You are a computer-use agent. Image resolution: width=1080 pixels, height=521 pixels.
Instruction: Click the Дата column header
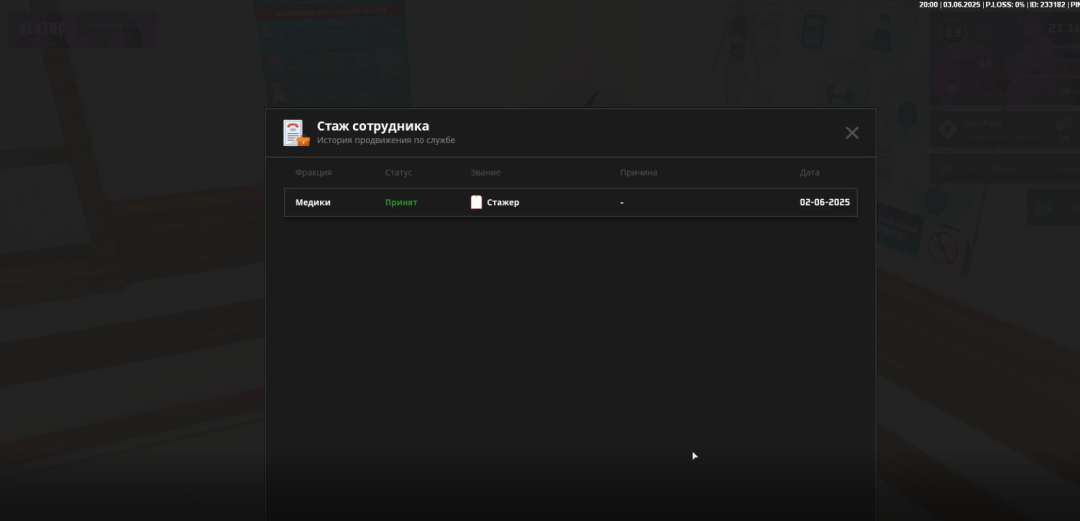pos(809,172)
